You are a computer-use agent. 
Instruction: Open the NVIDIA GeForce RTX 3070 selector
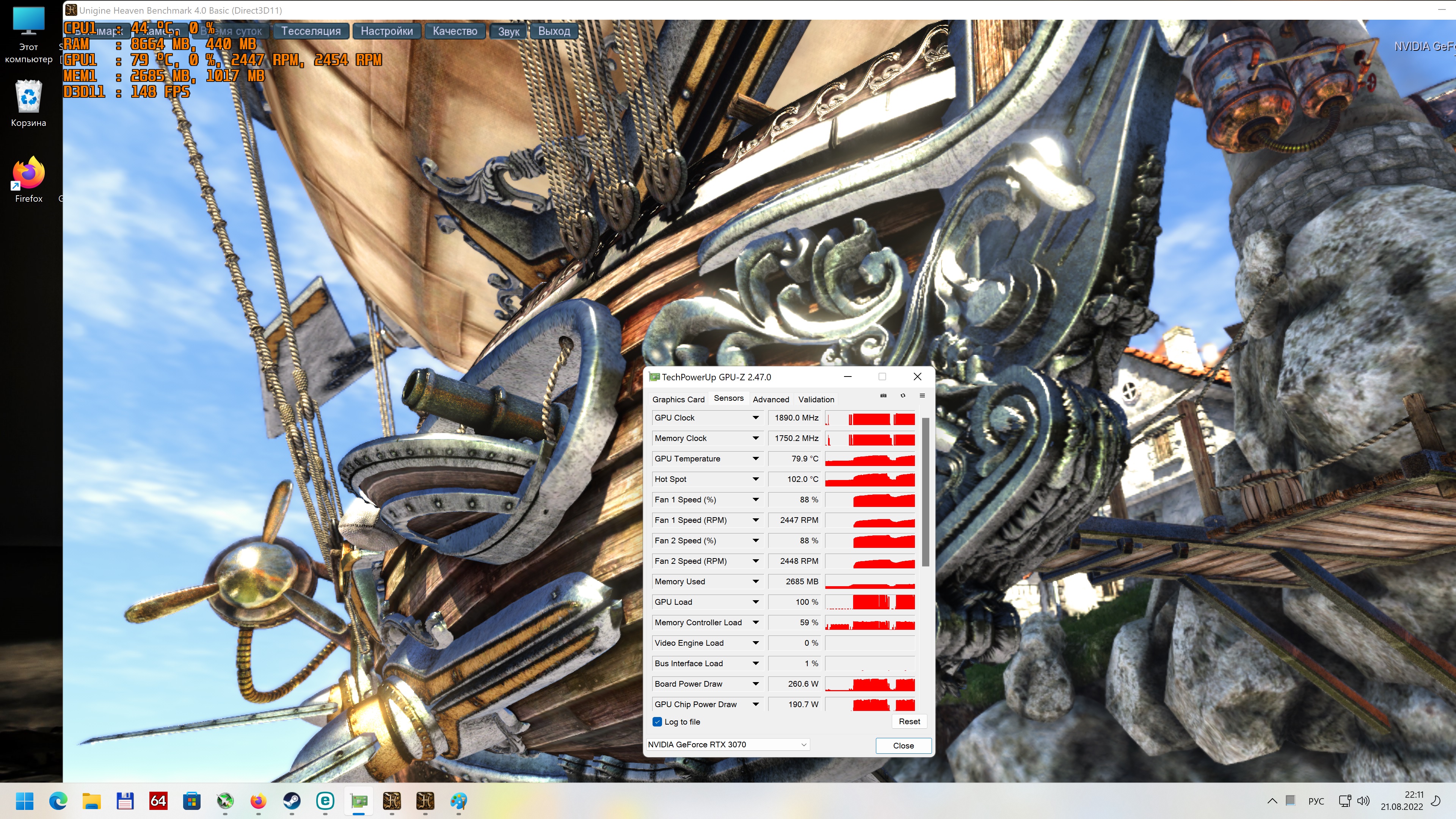pos(728,744)
